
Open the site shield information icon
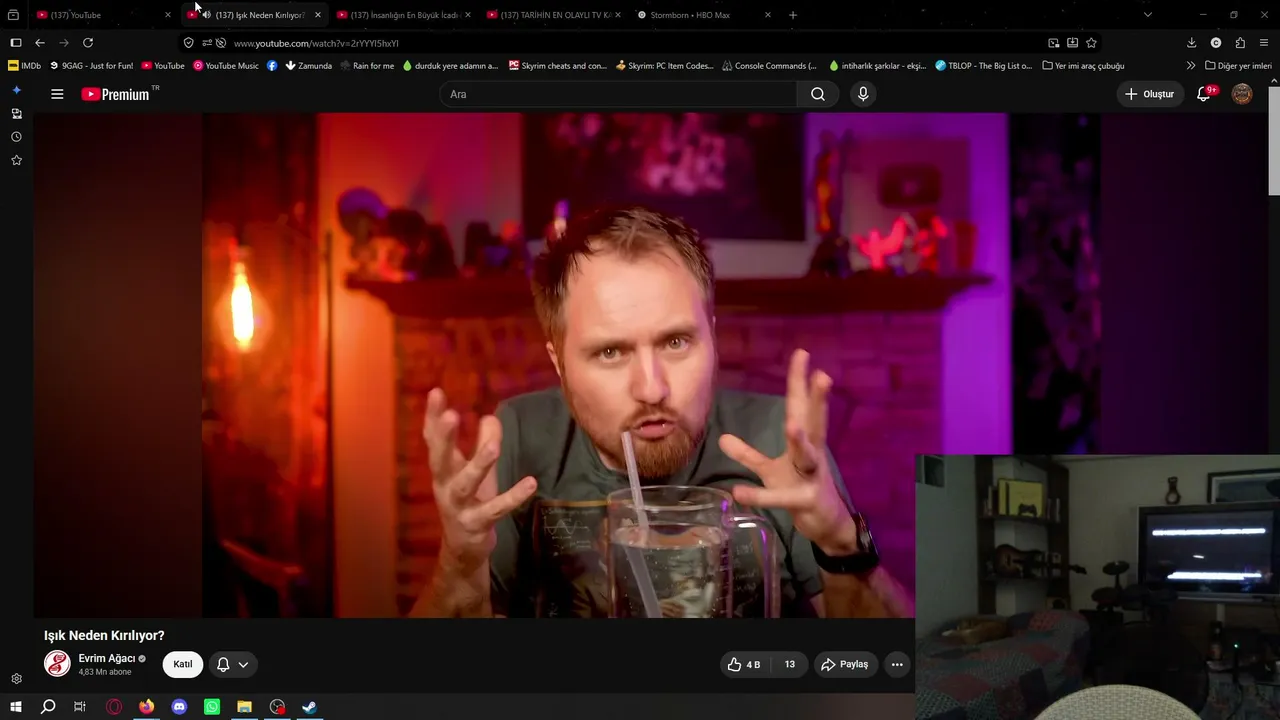[188, 43]
